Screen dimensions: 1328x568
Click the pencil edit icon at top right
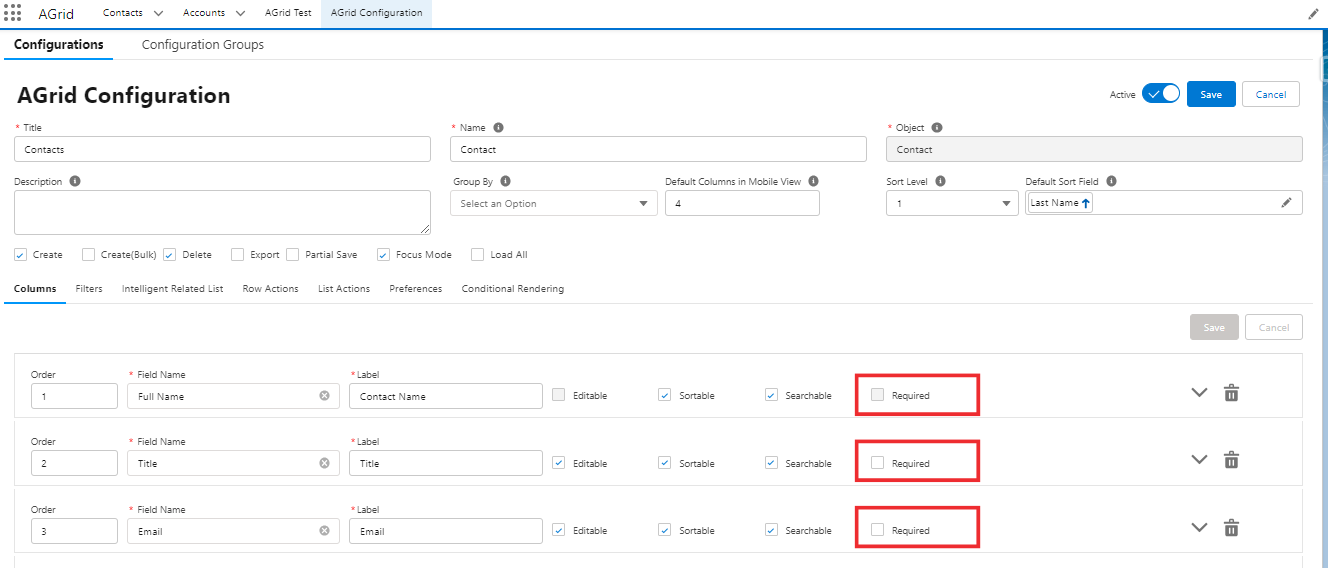[1313, 14]
